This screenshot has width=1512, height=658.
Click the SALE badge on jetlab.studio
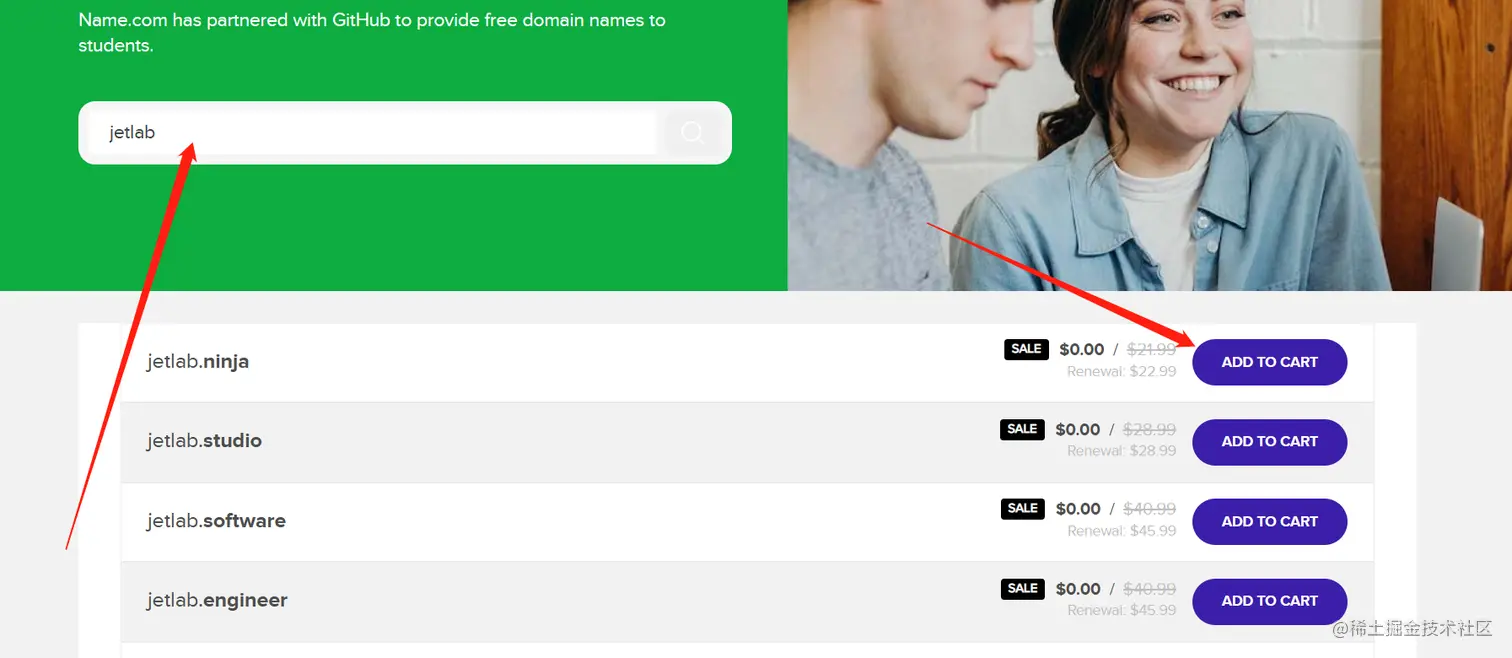[x=1022, y=429]
